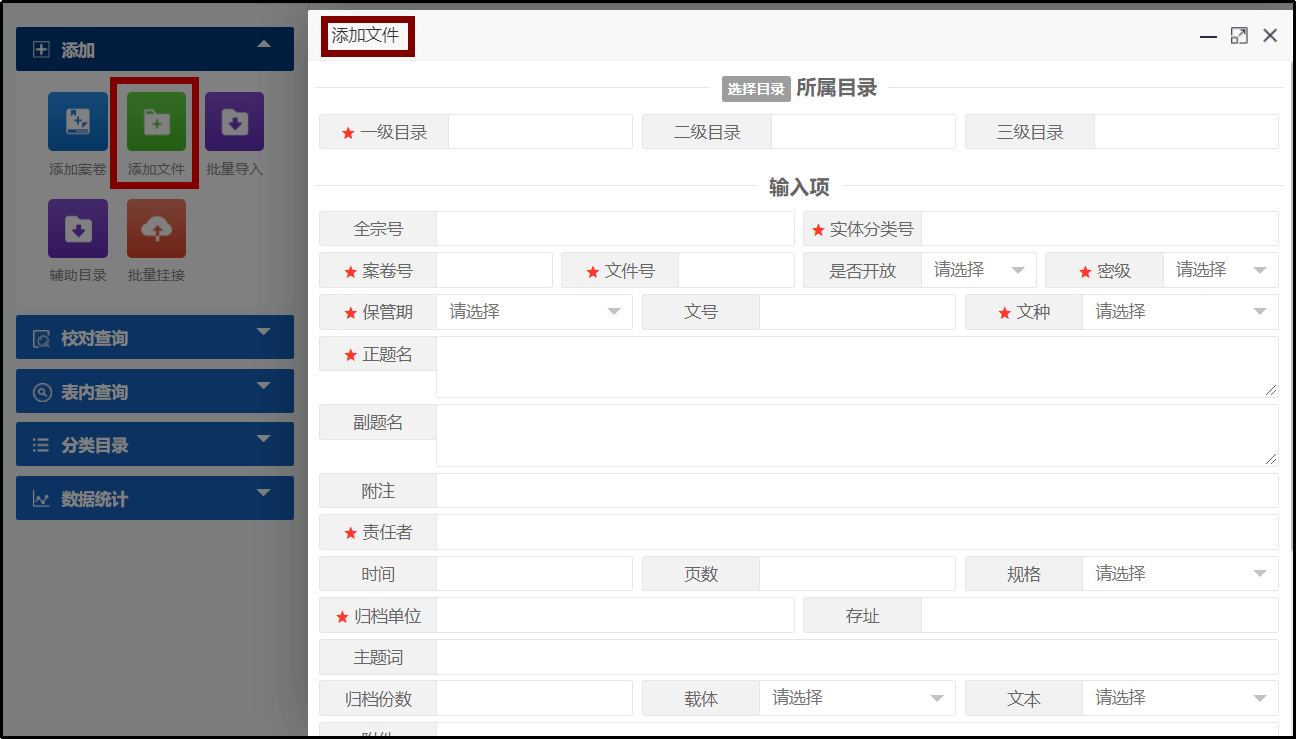This screenshot has height=739, width=1297.
Task: Click the 正题名 text area
Action: pos(856,366)
